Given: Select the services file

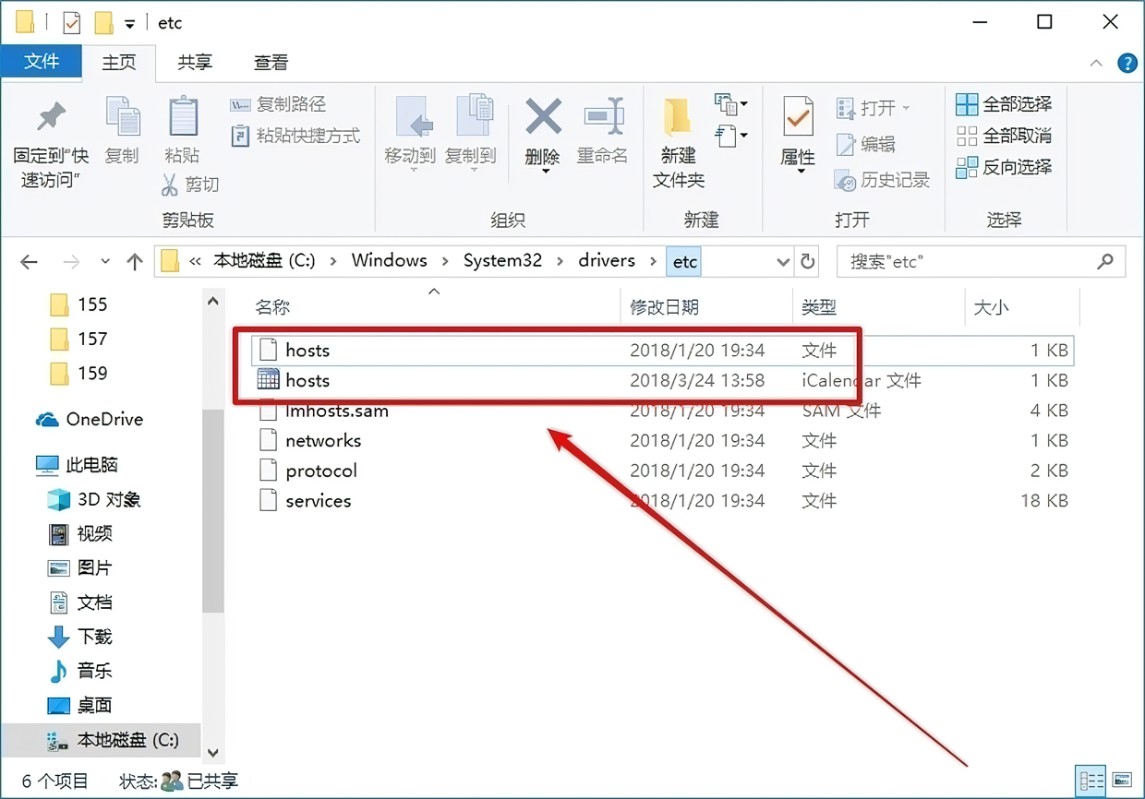Looking at the screenshot, I should click(x=662, y=500).
